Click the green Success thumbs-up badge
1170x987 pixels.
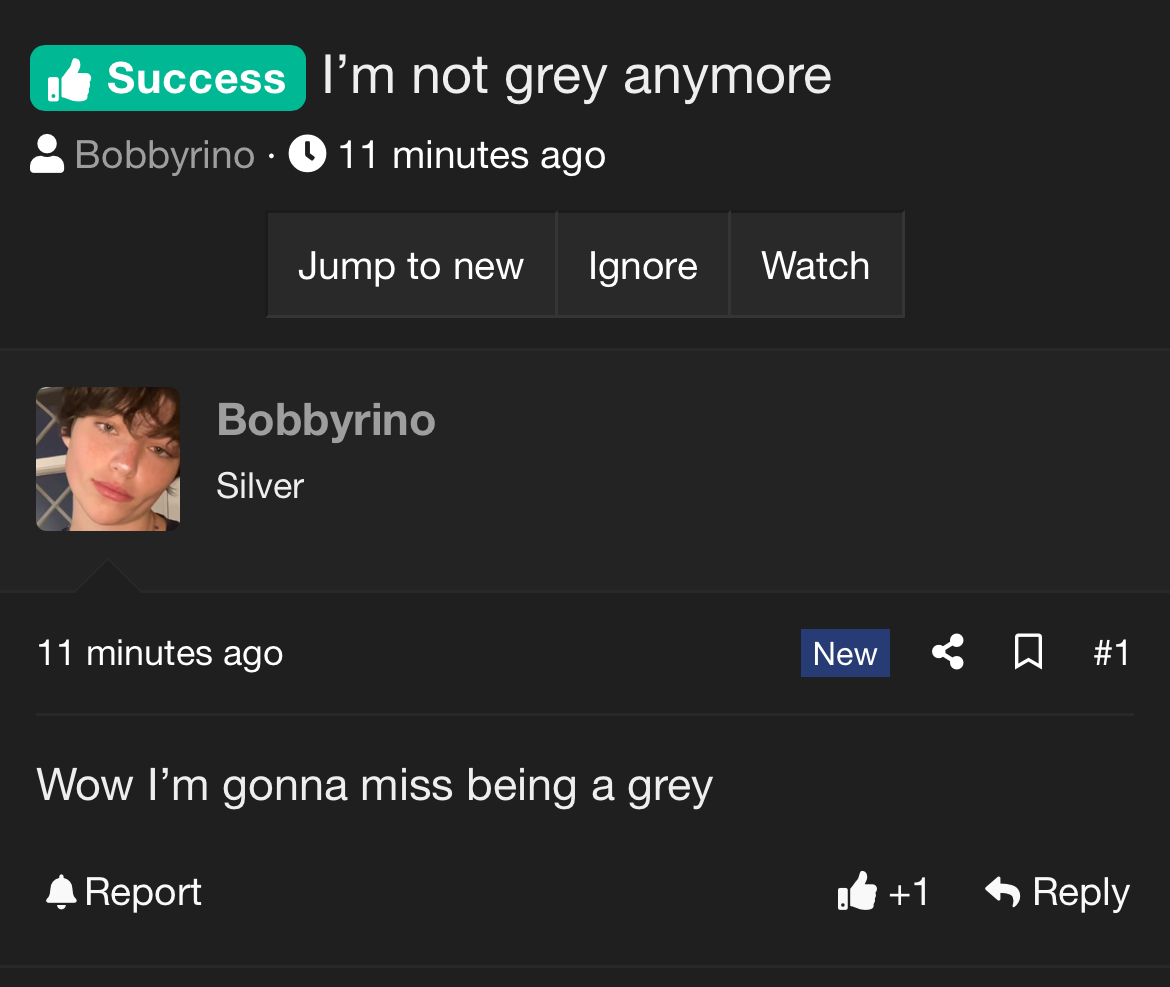click(167, 78)
